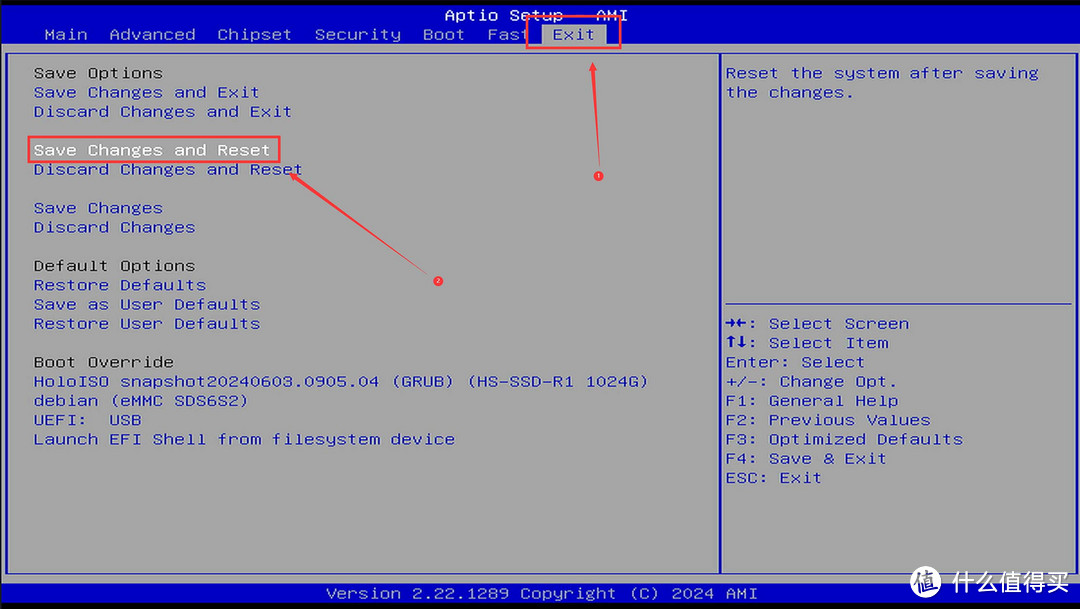The image size is (1080, 609).
Task: Boot from HoloISO snapshot GRUB entry
Action: (341, 382)
